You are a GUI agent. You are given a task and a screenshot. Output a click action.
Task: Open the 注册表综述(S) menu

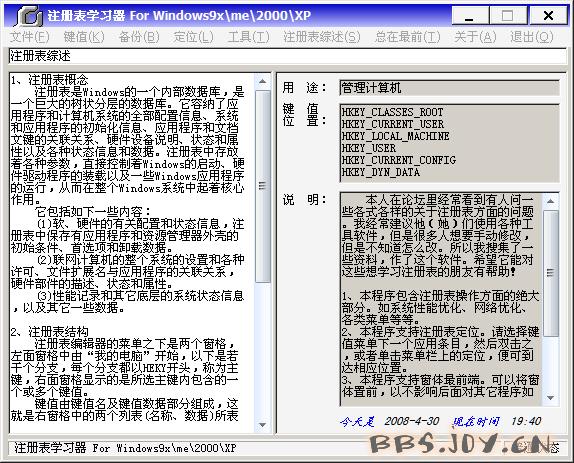pos(322,37)
